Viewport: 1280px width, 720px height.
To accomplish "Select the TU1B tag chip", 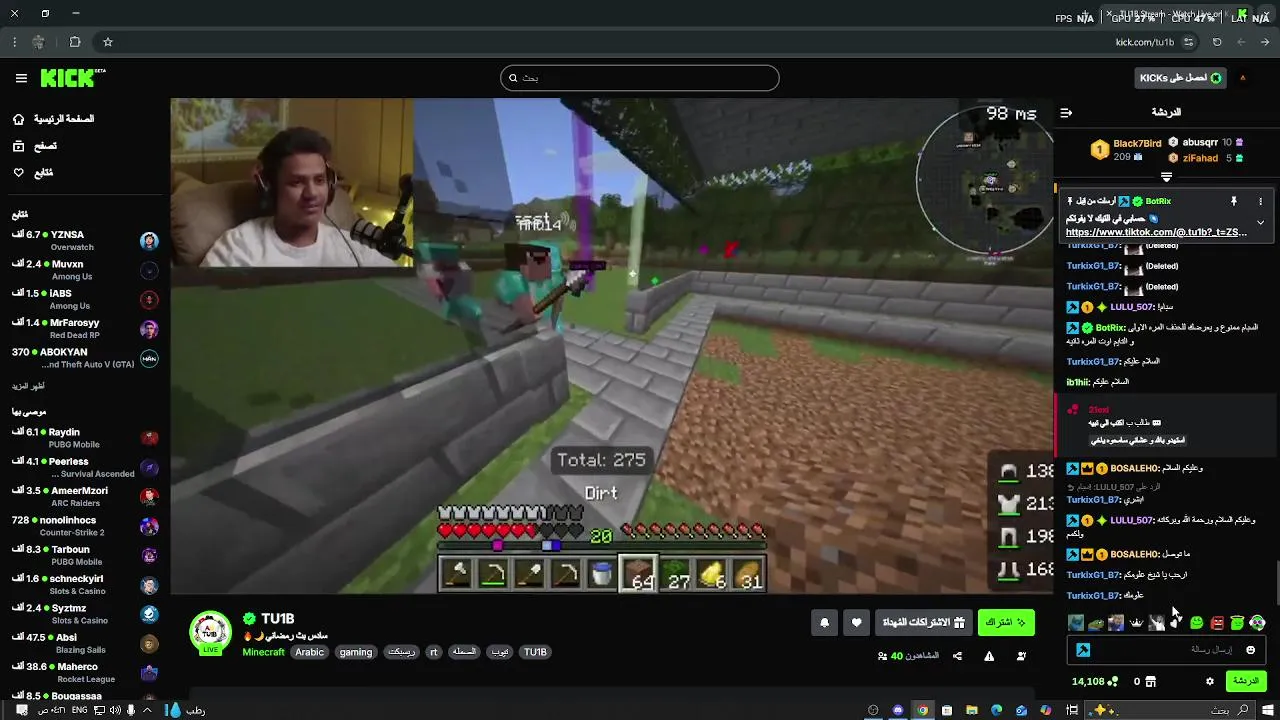I will [536, 652].
